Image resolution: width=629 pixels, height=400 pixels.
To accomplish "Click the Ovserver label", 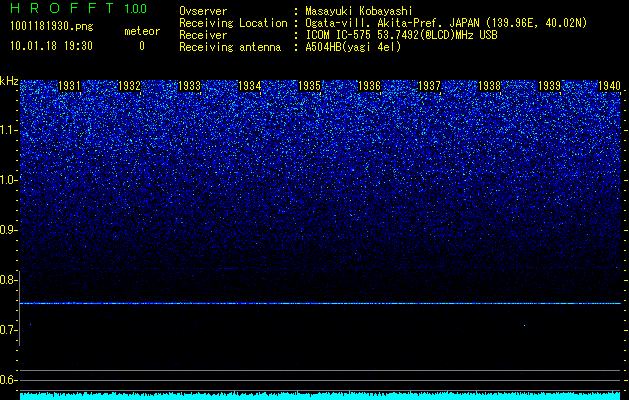I will 203,11.
